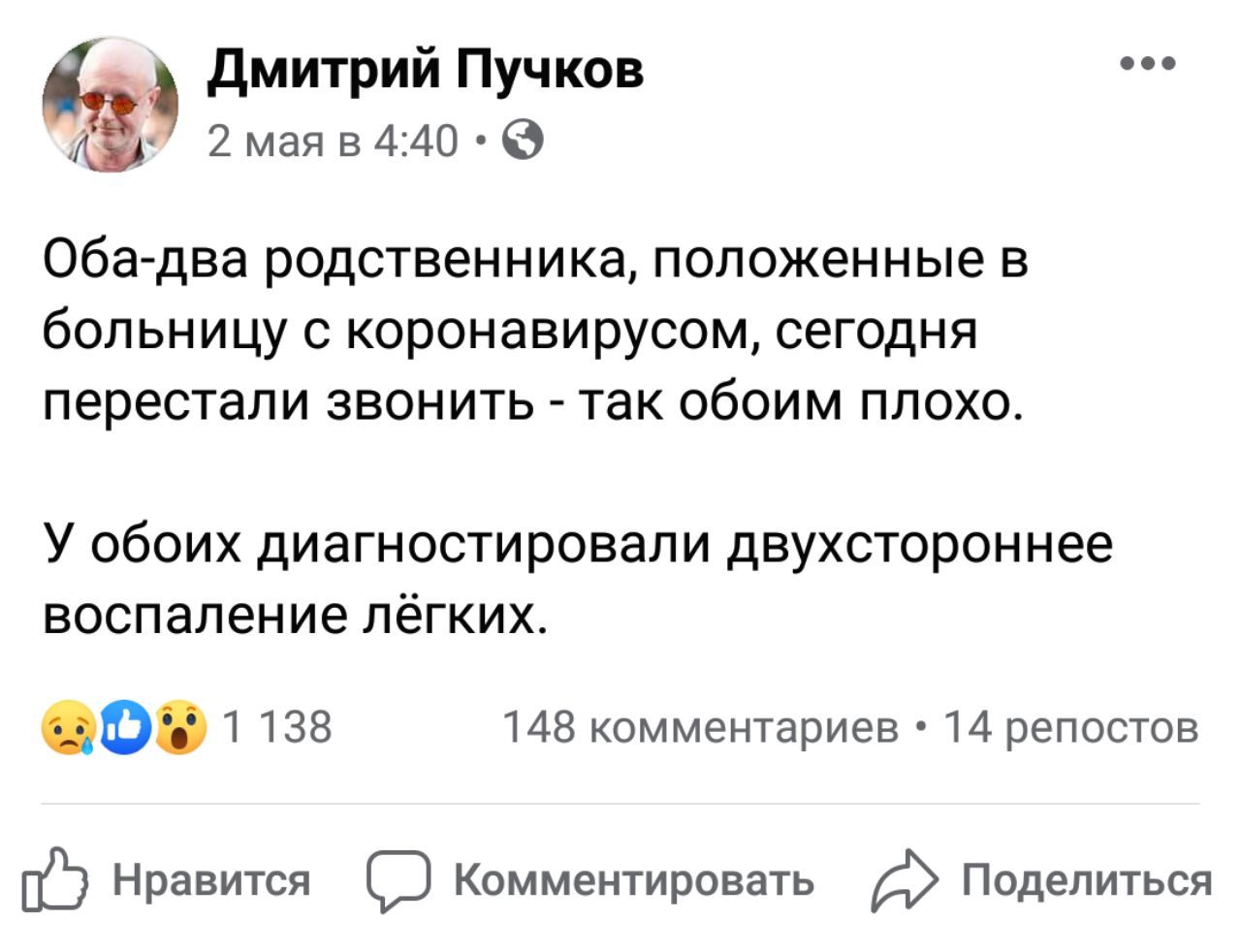Click the paragraph about двухстороннее воспаление лёгких
This screenshot has height=952, width=1241.
click(x=578, y=578)
